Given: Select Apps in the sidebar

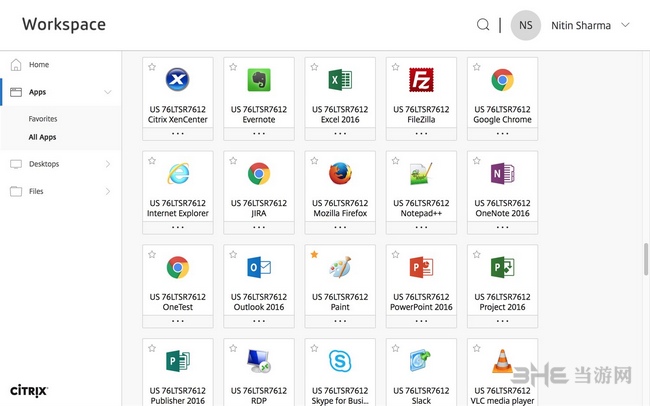Looking at the screenshot, I should tap(37, 92).
